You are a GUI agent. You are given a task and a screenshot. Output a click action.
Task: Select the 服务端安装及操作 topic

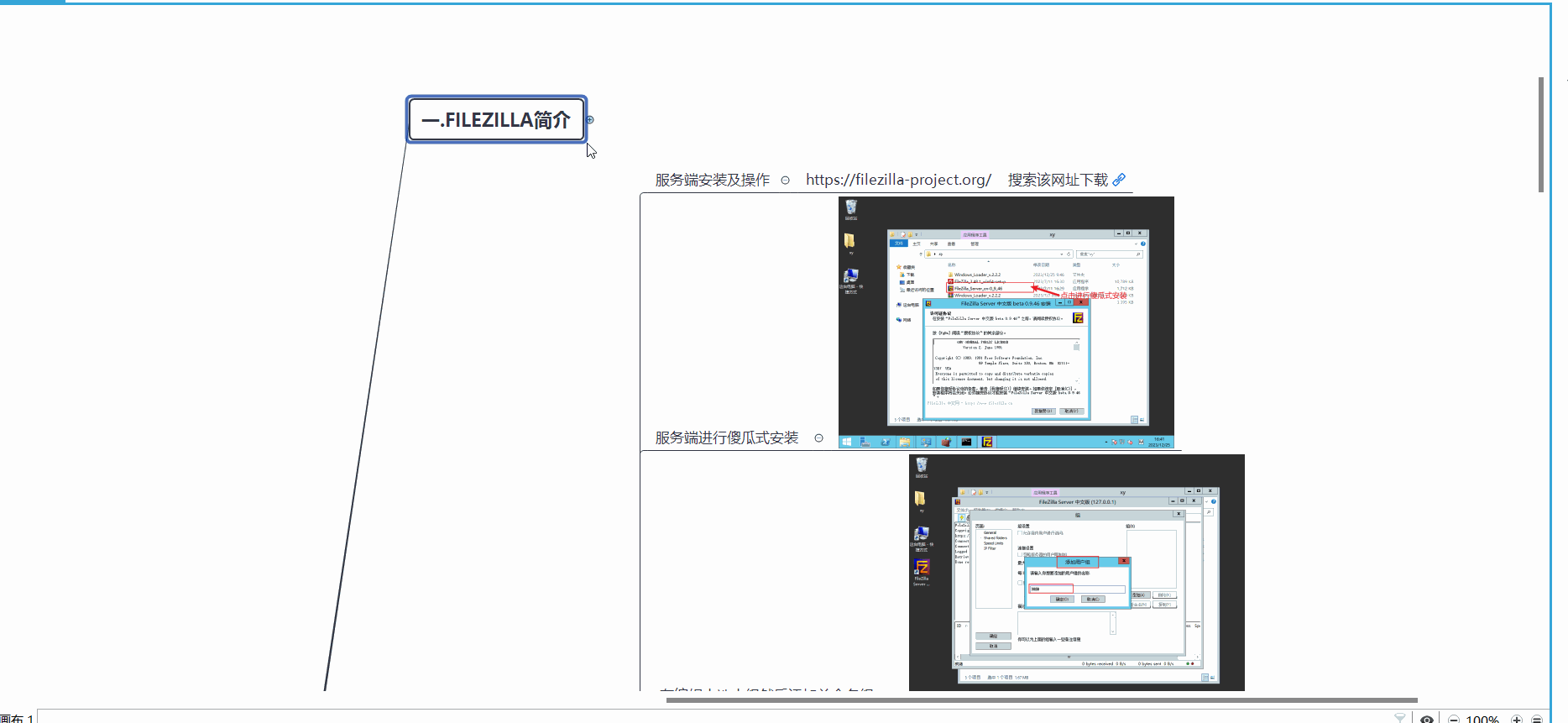click(x=712, y=180)
